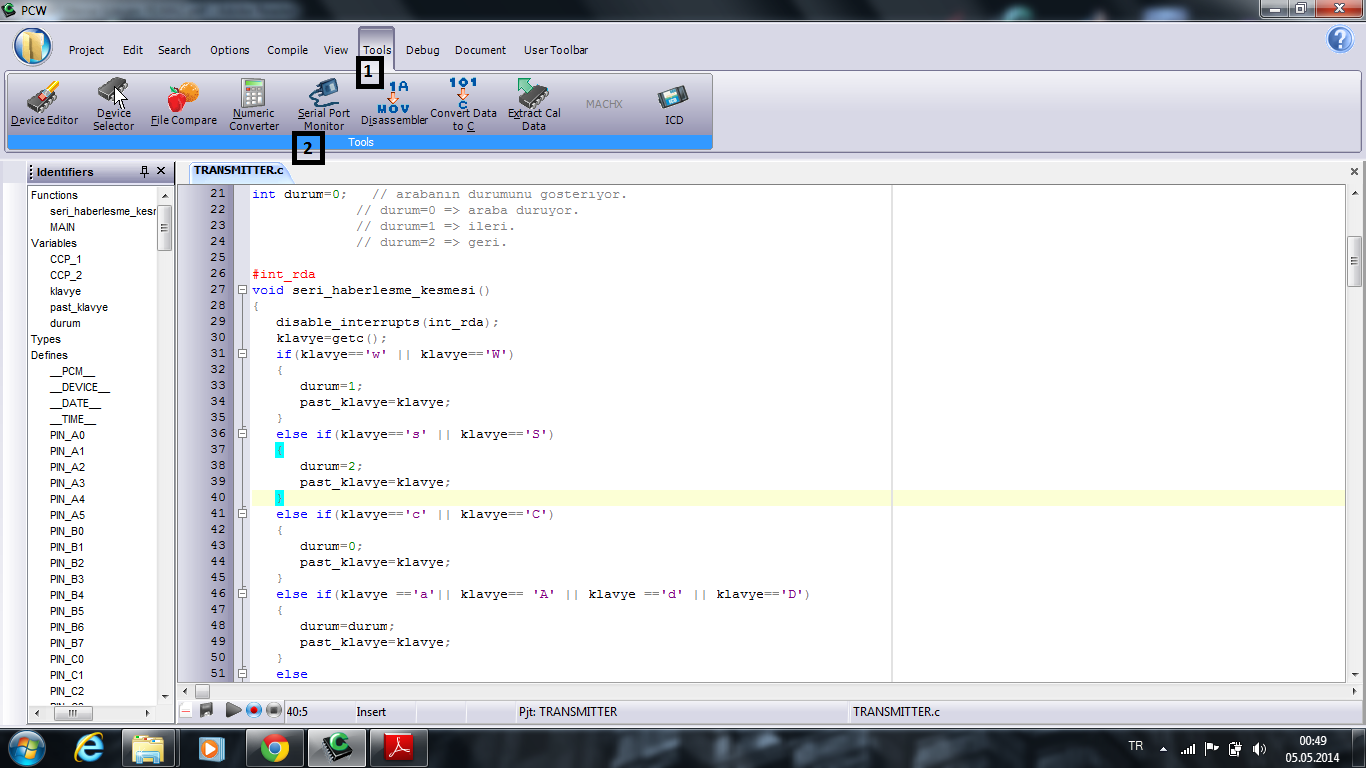Launch the Device Selector
This screenshot has height=768, width=1366.
tap(113, 104)
